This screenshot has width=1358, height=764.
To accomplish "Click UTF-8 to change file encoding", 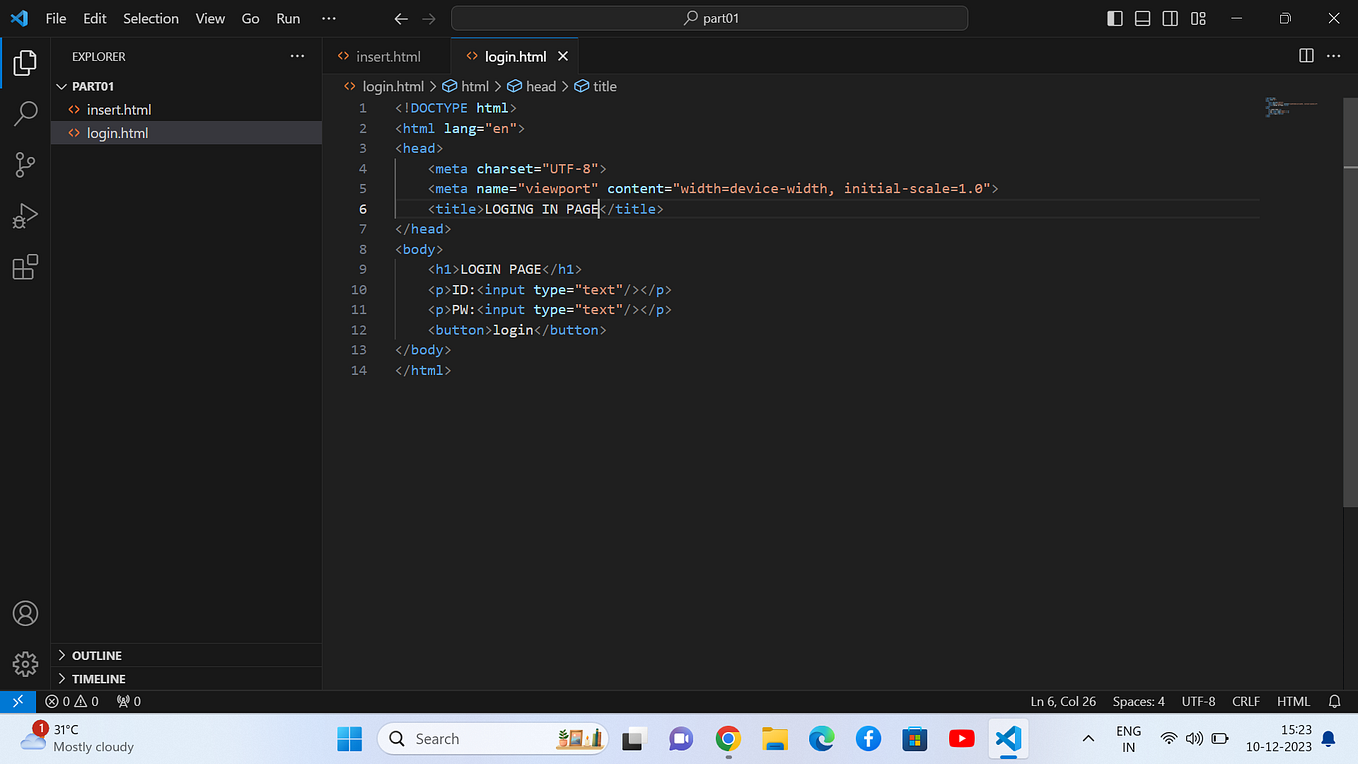I will click(1198, 701).
